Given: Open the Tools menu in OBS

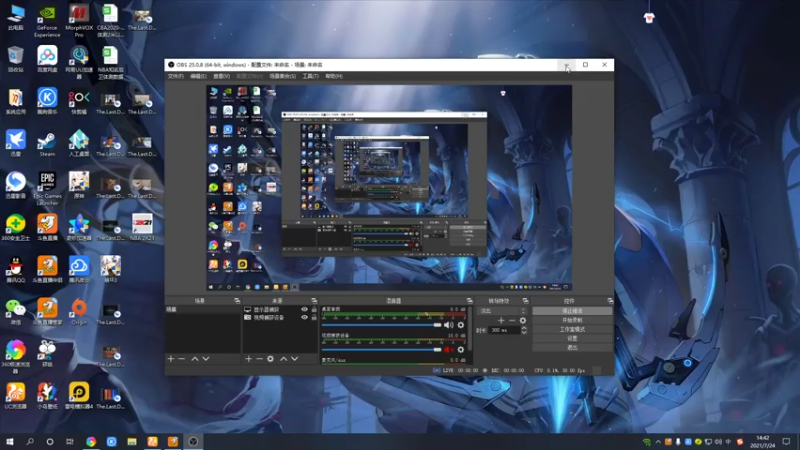Looking at the screenshot, I should tap(310, 76).
